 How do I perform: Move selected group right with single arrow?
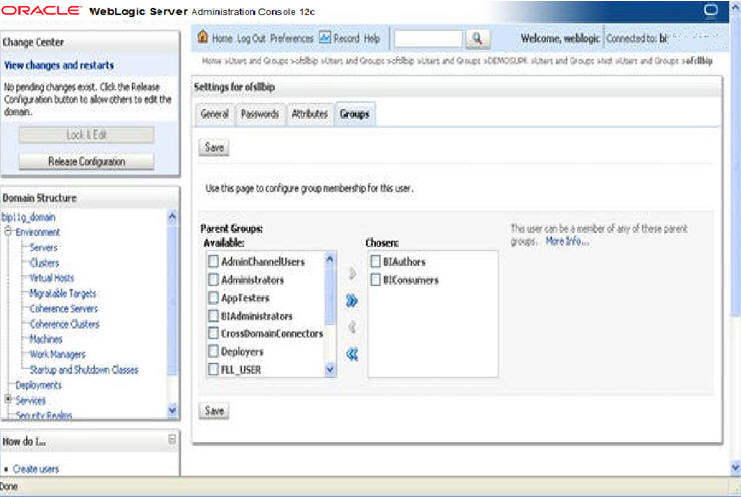(x=352, y=274)
